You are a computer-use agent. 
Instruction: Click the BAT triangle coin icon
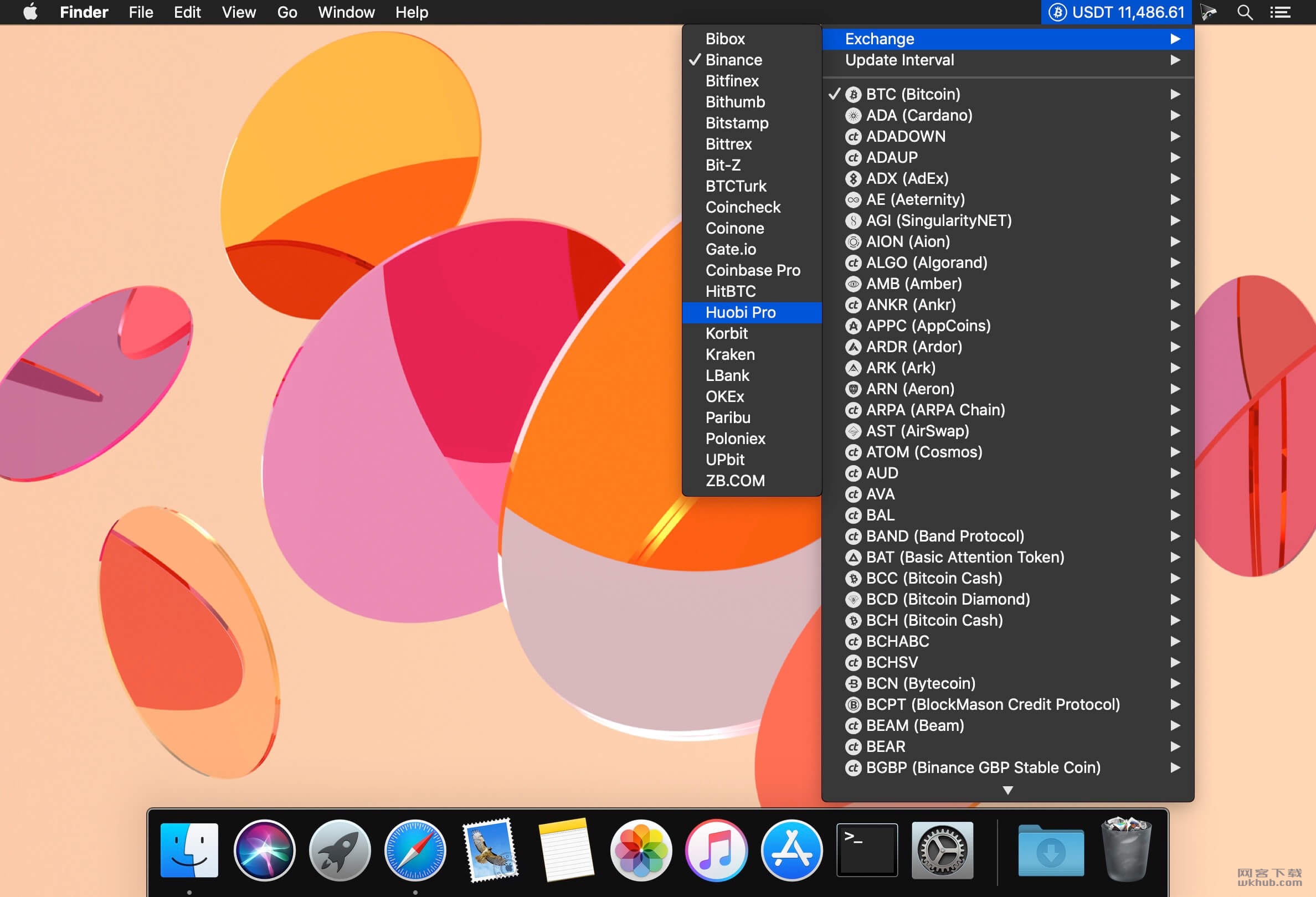point(854,558)
